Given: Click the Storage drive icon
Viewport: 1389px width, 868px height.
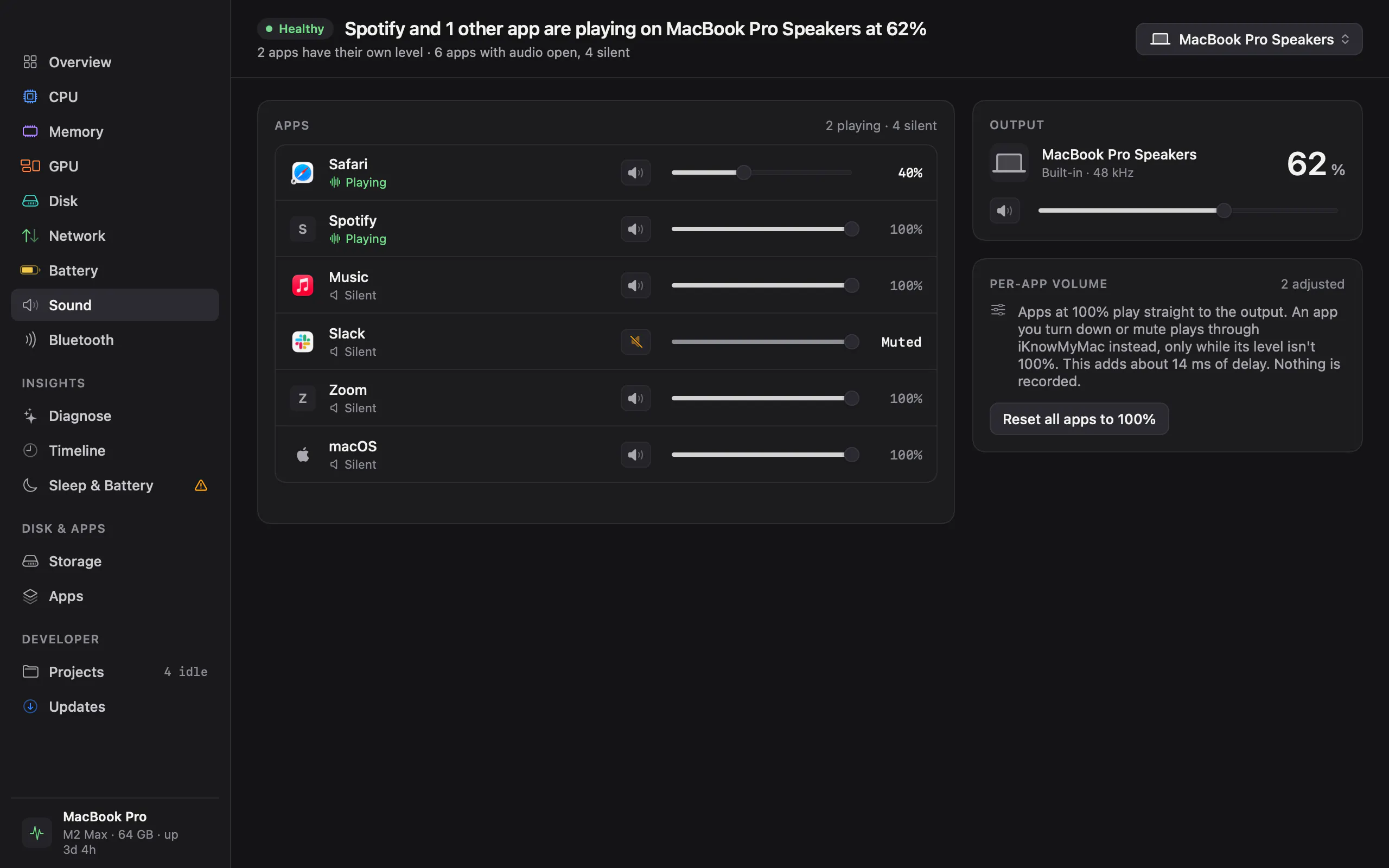Looking at the screenshot, I should click(x=30, y=561).
